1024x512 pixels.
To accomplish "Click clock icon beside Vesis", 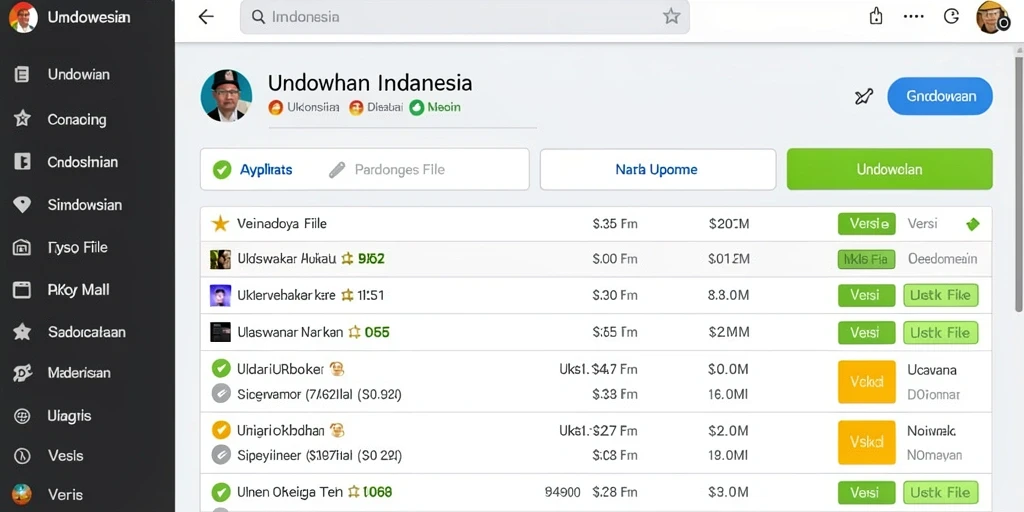I will coord(22,455).
